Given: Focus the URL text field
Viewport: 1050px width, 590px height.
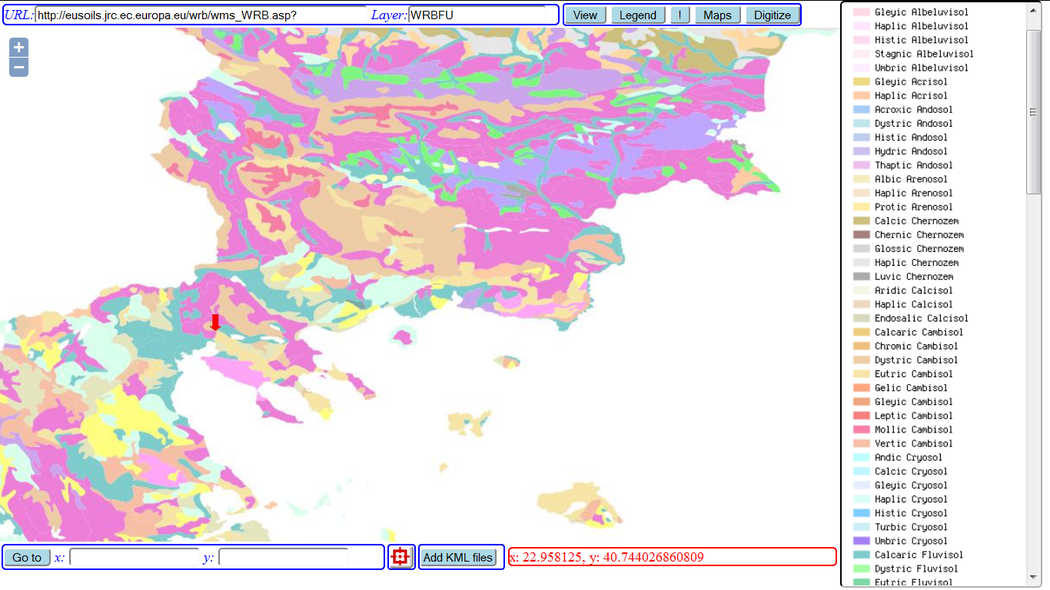Looking at the screenshot, I should point(200,15).
